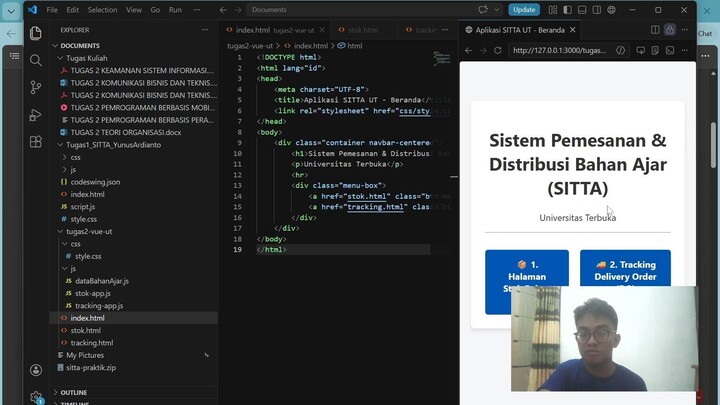The height and width of the screenshot is (405, 720).
Task: Collapse the DOCUMENTS root section
Action: (56, 45)
